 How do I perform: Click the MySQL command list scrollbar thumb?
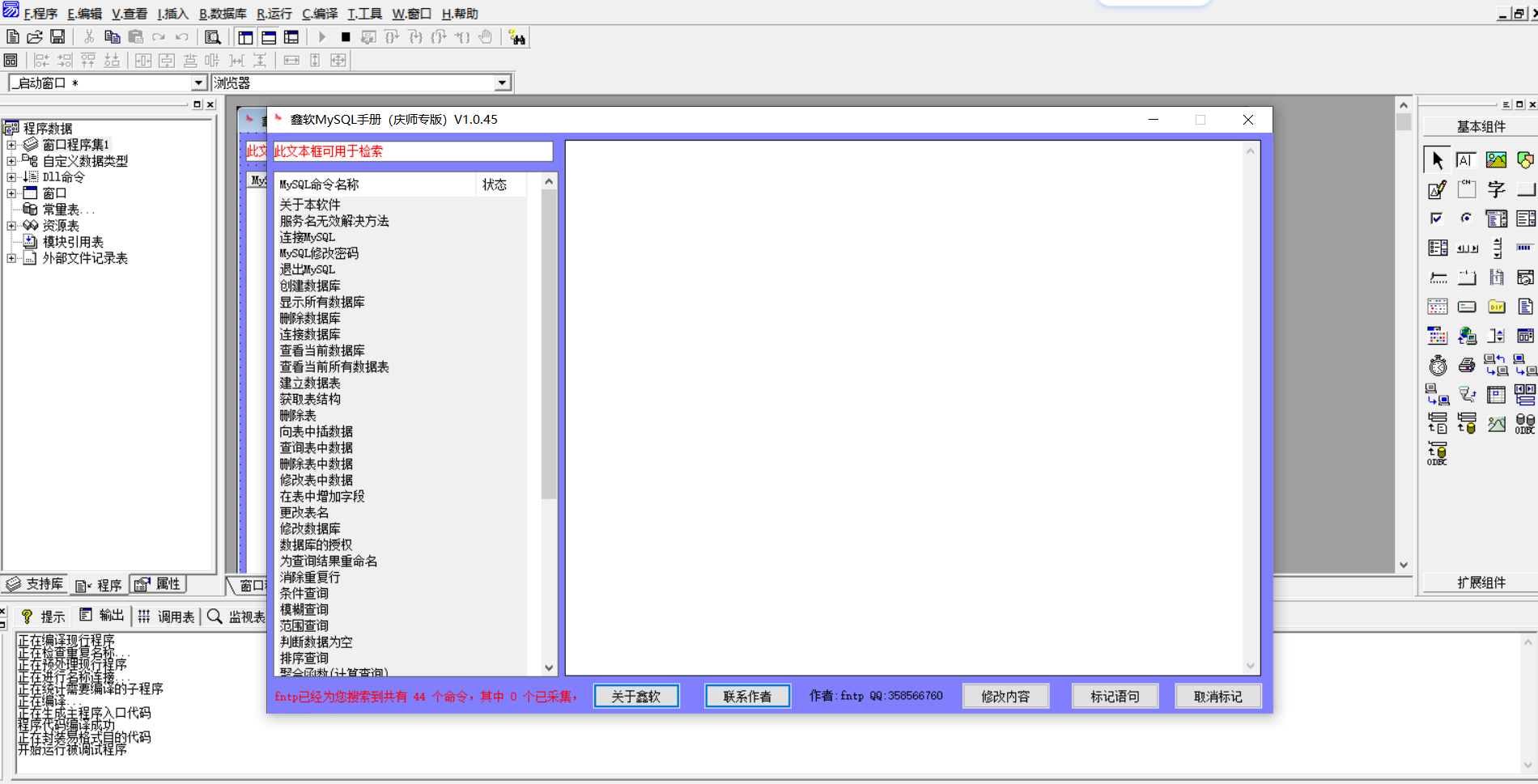[x=549, y=344]
